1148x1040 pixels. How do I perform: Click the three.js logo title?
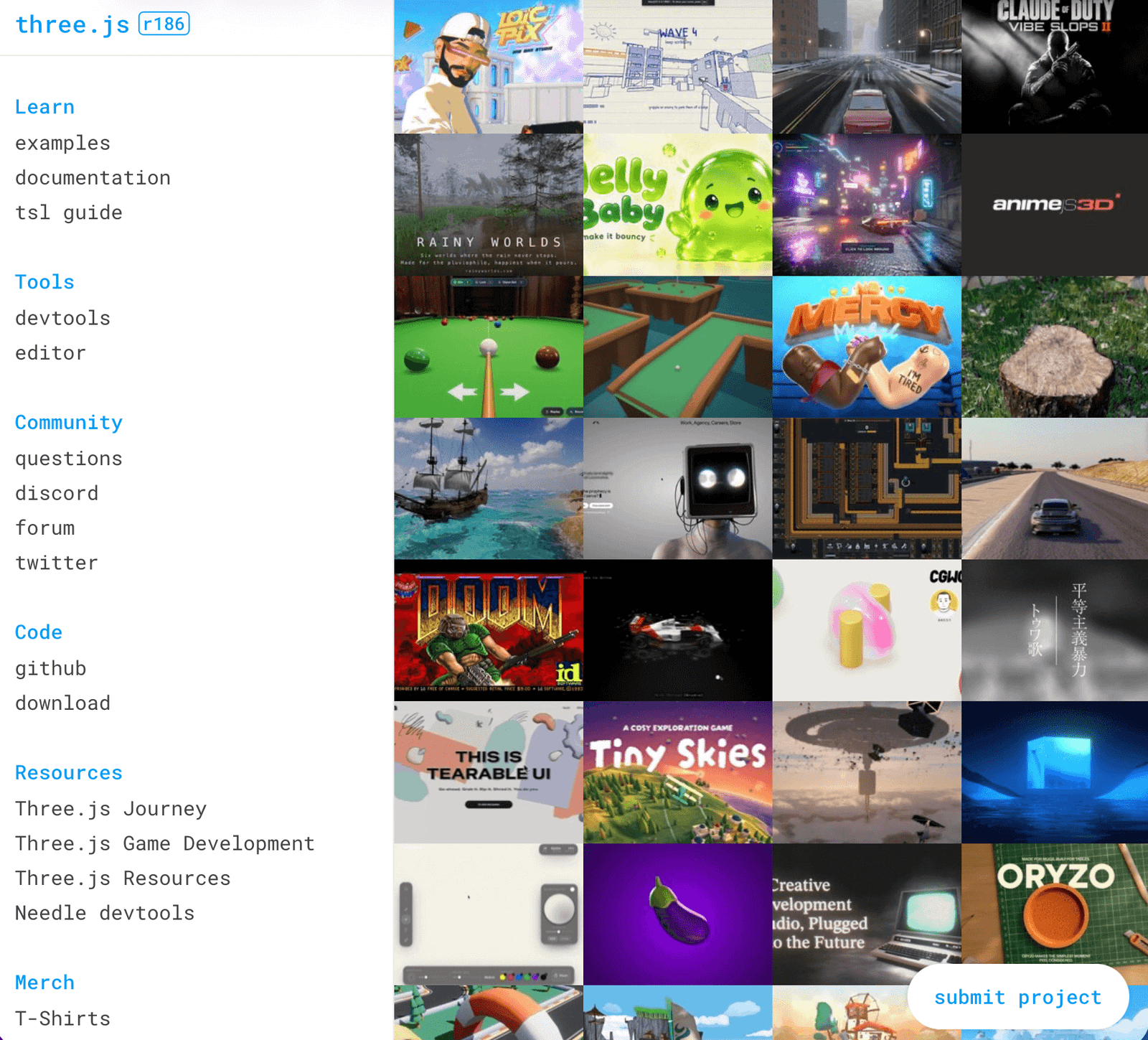(72, 24)
